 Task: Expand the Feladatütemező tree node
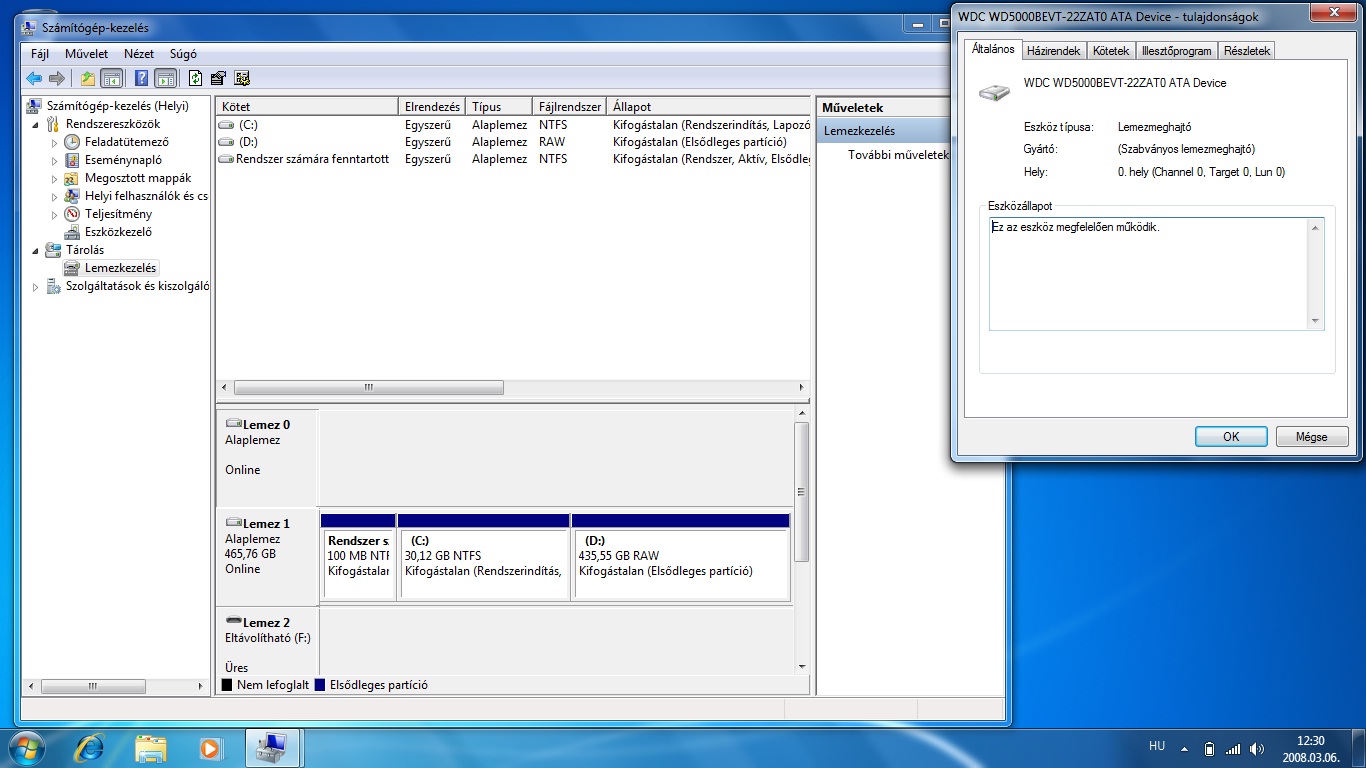point(56,143)
